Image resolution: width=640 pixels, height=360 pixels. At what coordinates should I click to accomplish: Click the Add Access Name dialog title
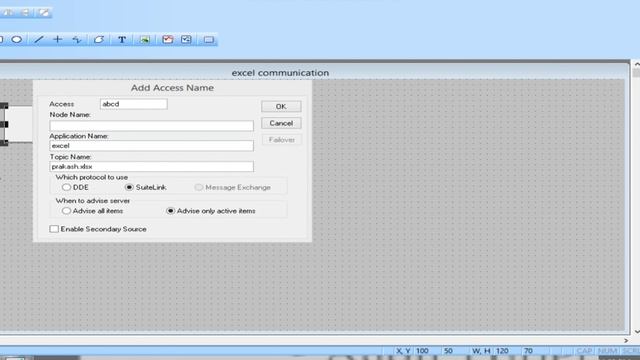pos(172,88)
